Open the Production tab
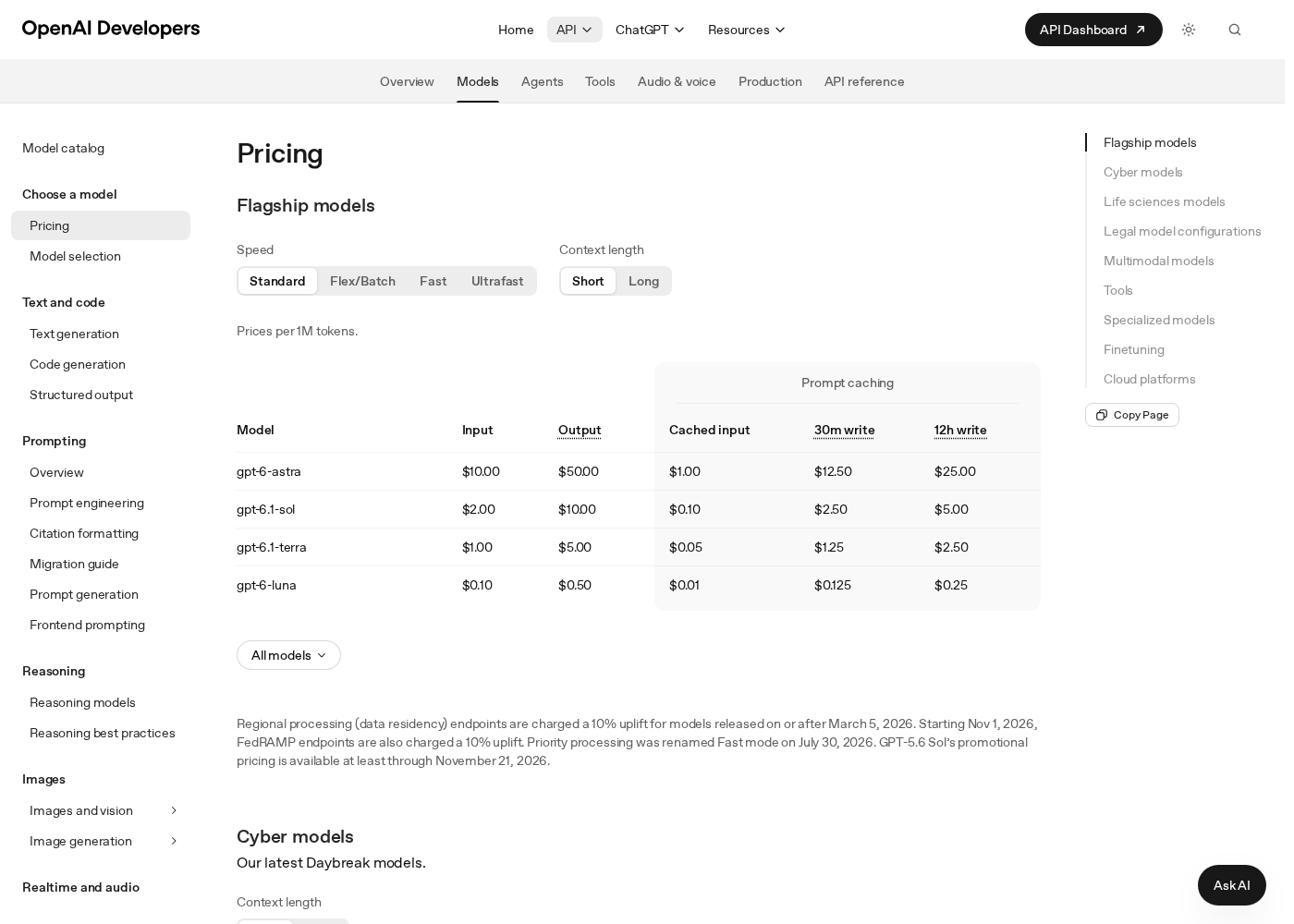This screenshot has width=1294, height=924. click(770, 81)
